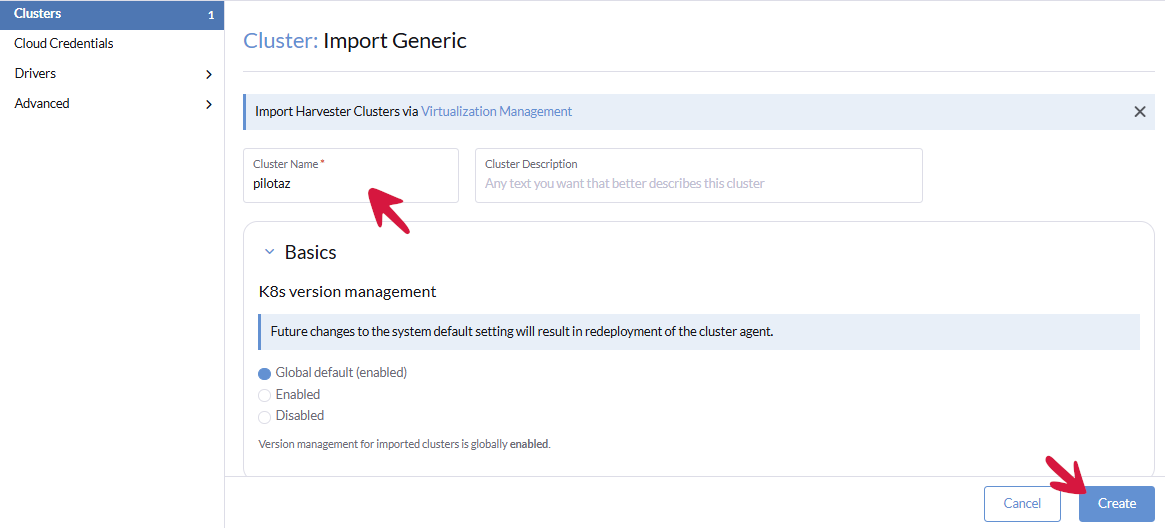Go to Cloud Credentials page
Viewport: 1165px width, 528px height.
(x=64, y=44)
